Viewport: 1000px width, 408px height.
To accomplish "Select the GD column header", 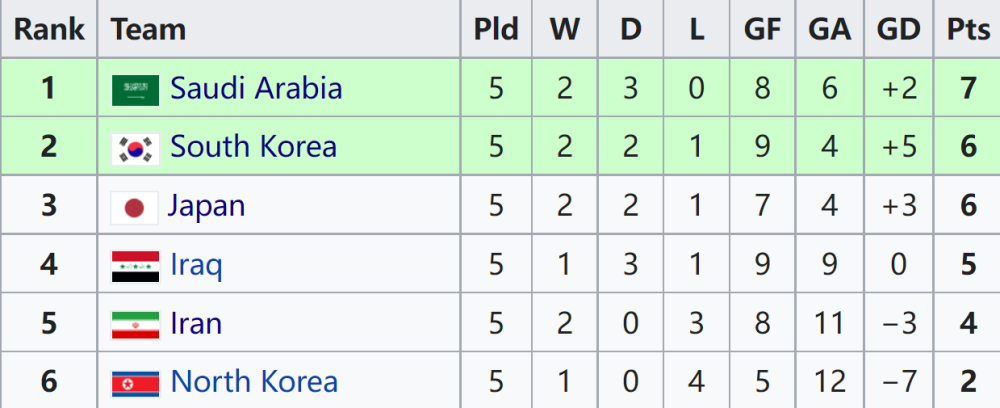I will coord(898,29).
